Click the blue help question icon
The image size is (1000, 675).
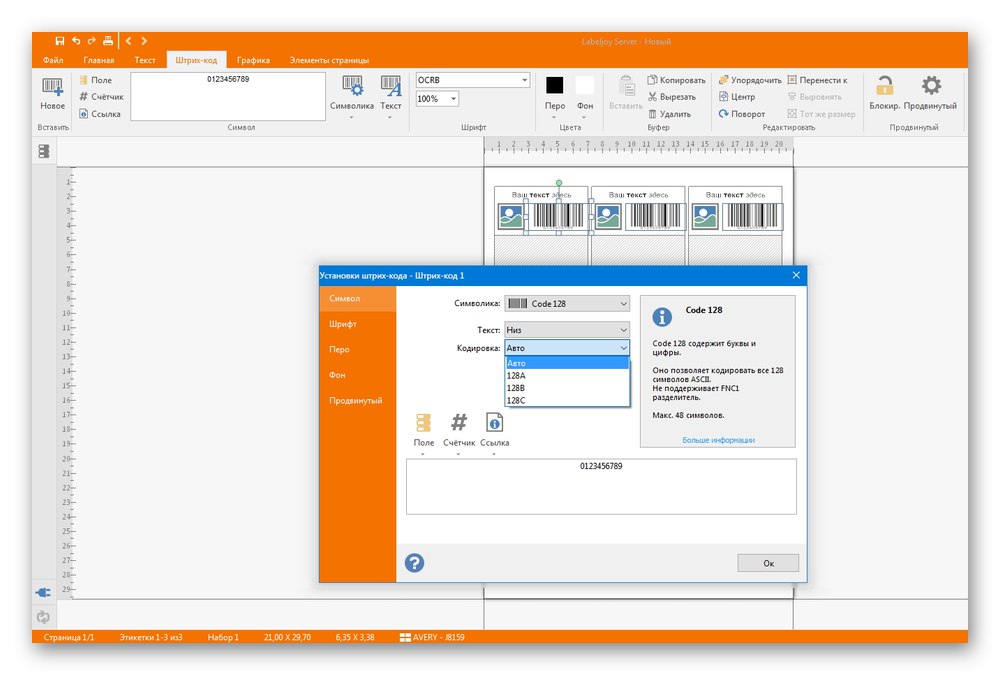coord(414,563)
